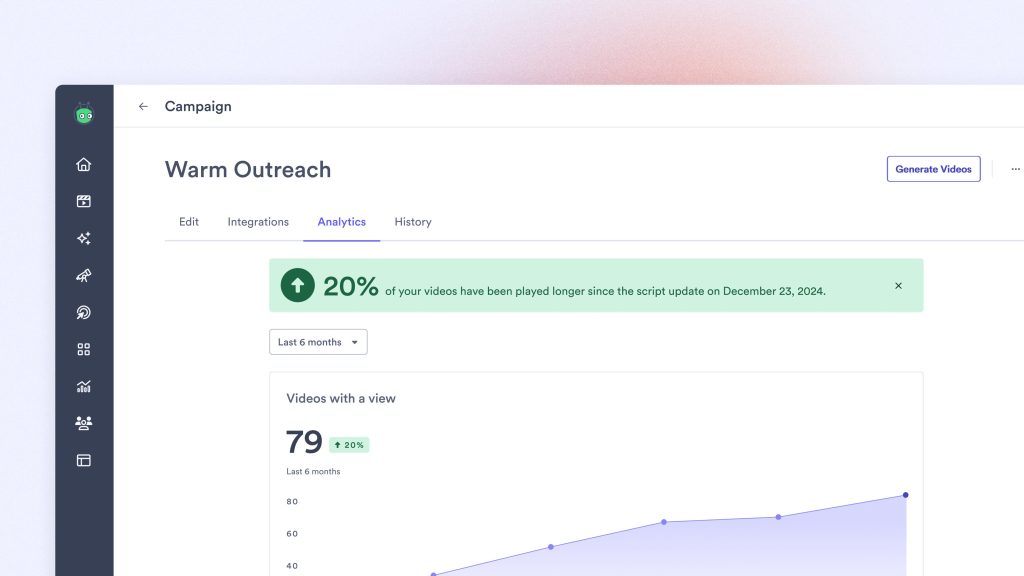This screenshot has width=1024, height=576.
Task: Click the green robot logo in sidebar
Action: tap(84, 114)
